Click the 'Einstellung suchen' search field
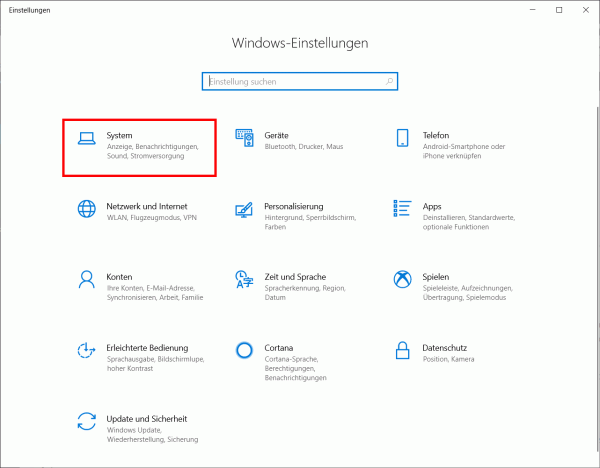600x468 pixels. tap(300, 81)
